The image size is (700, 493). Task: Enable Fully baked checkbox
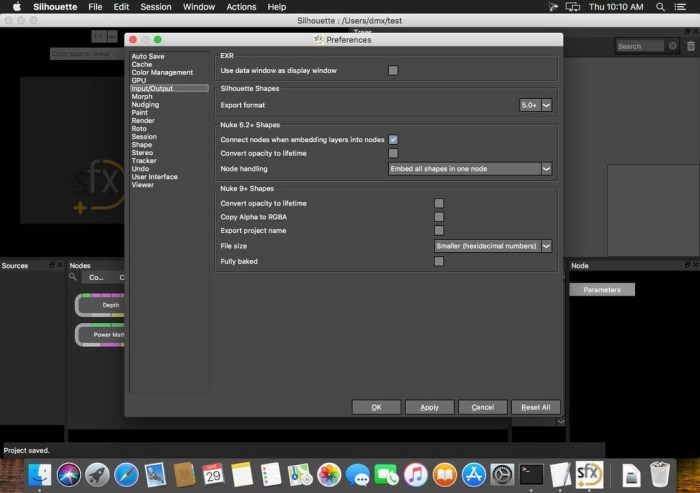coord(439,261)
